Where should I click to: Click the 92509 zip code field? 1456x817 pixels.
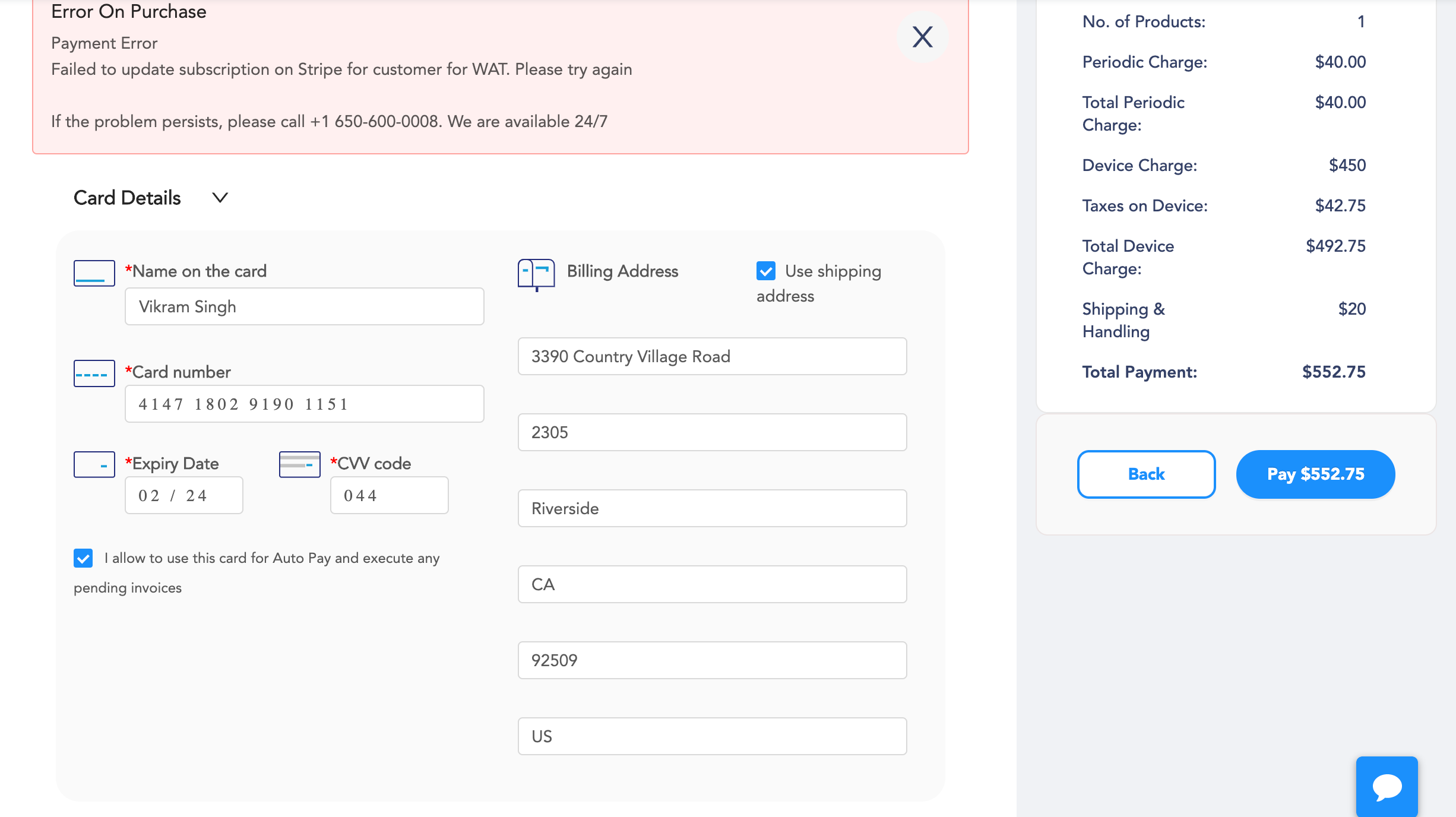click(x=712, y=660)
